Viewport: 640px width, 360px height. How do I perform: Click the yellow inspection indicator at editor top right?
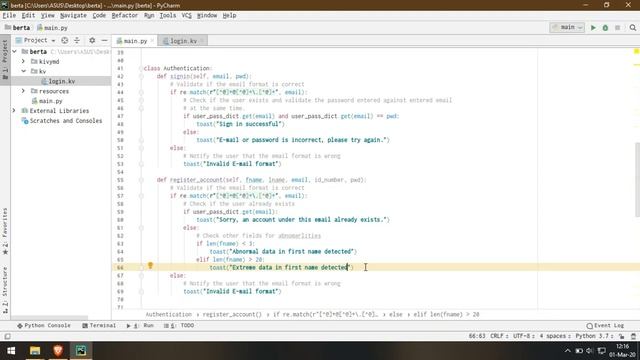point(636,51)
